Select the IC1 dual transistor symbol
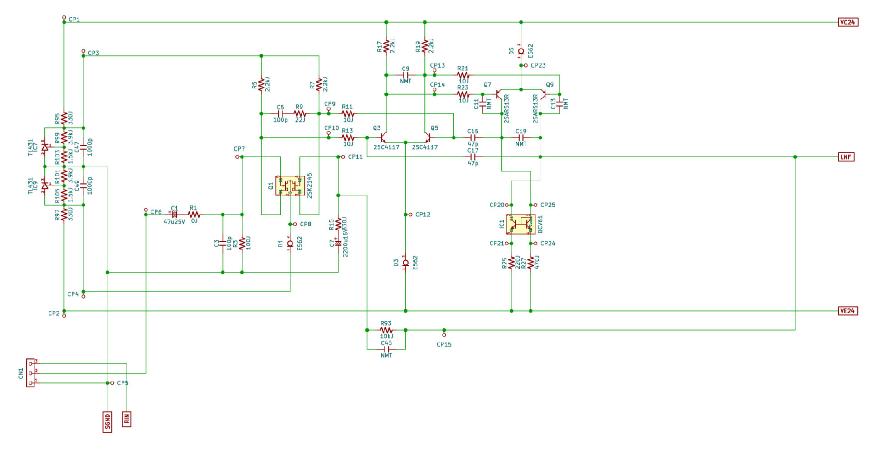Viewport: 890px width, 450px height. click(x=521, y=224)
